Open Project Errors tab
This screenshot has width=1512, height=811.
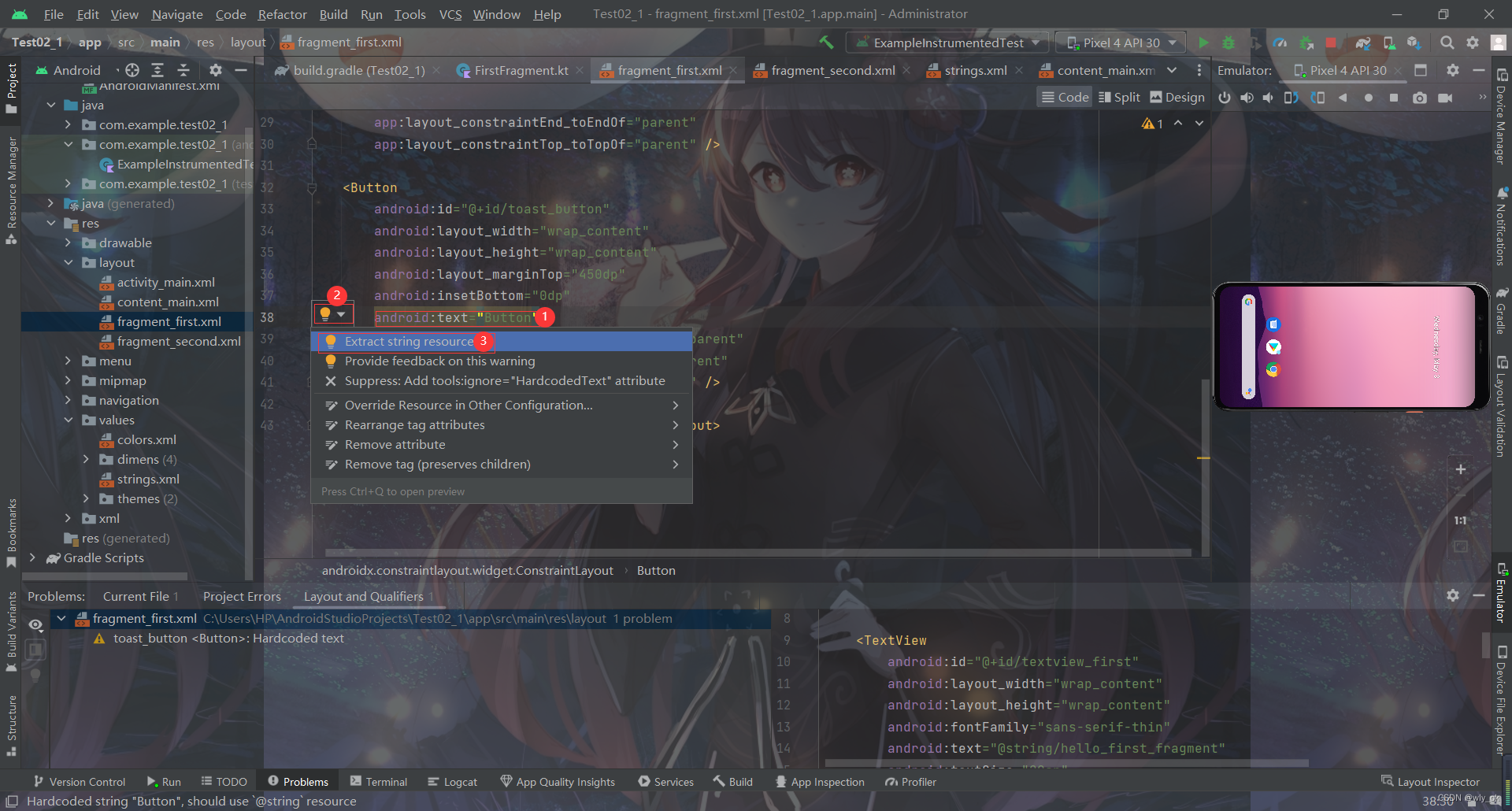(242, 597)
